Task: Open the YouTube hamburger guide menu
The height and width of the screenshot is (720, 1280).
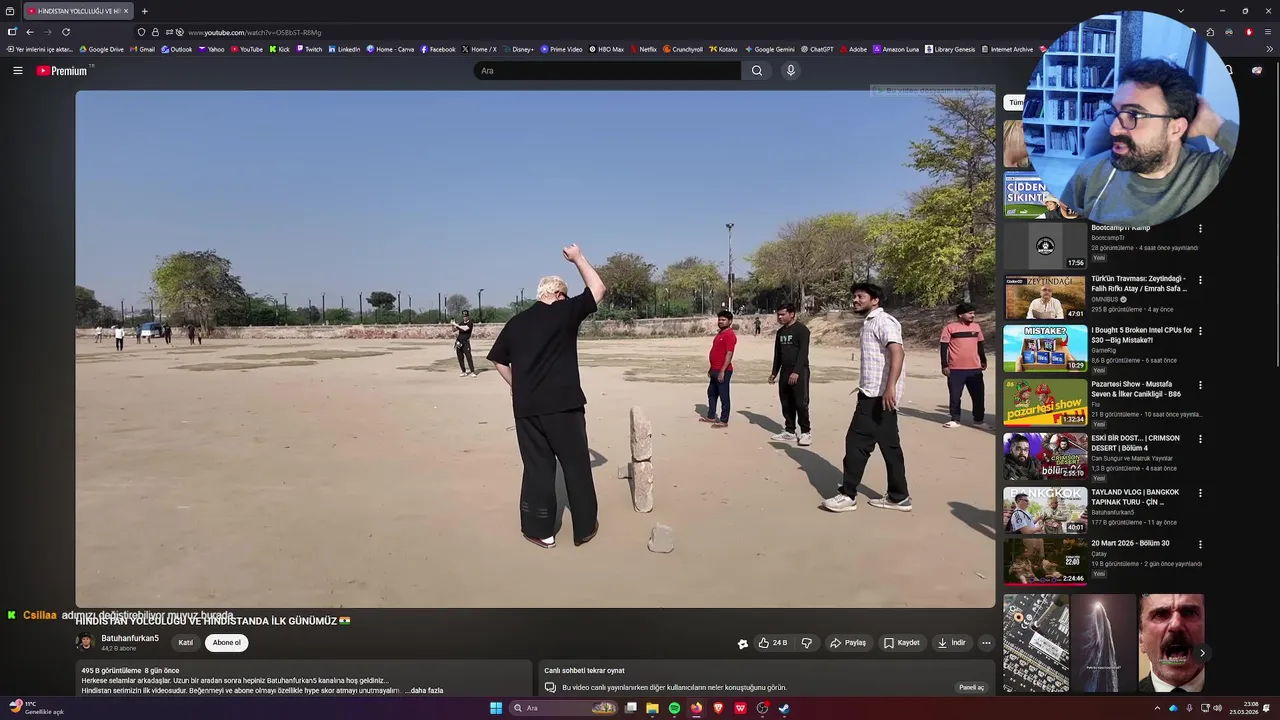Action: (x=17, y=71)
